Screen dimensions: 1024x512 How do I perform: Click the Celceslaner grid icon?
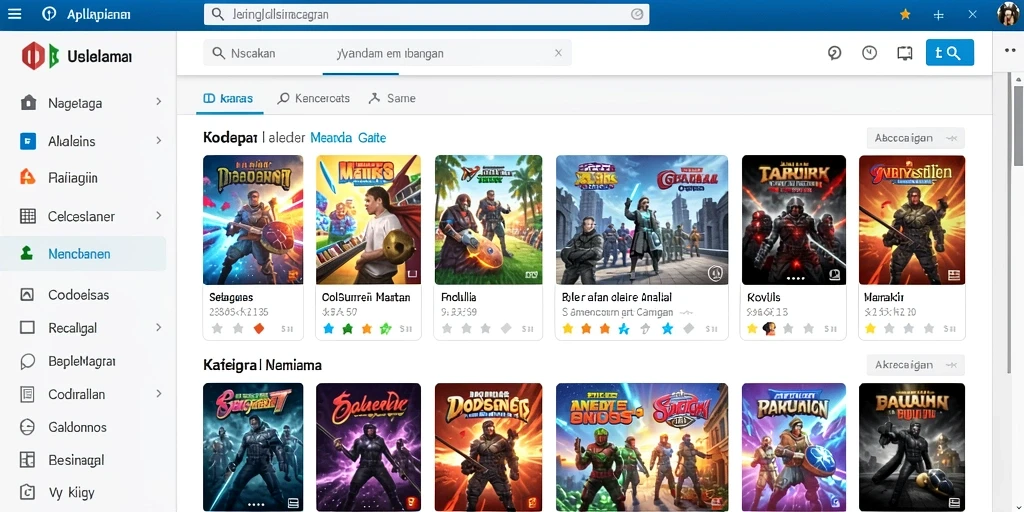(x=27, y=216)
